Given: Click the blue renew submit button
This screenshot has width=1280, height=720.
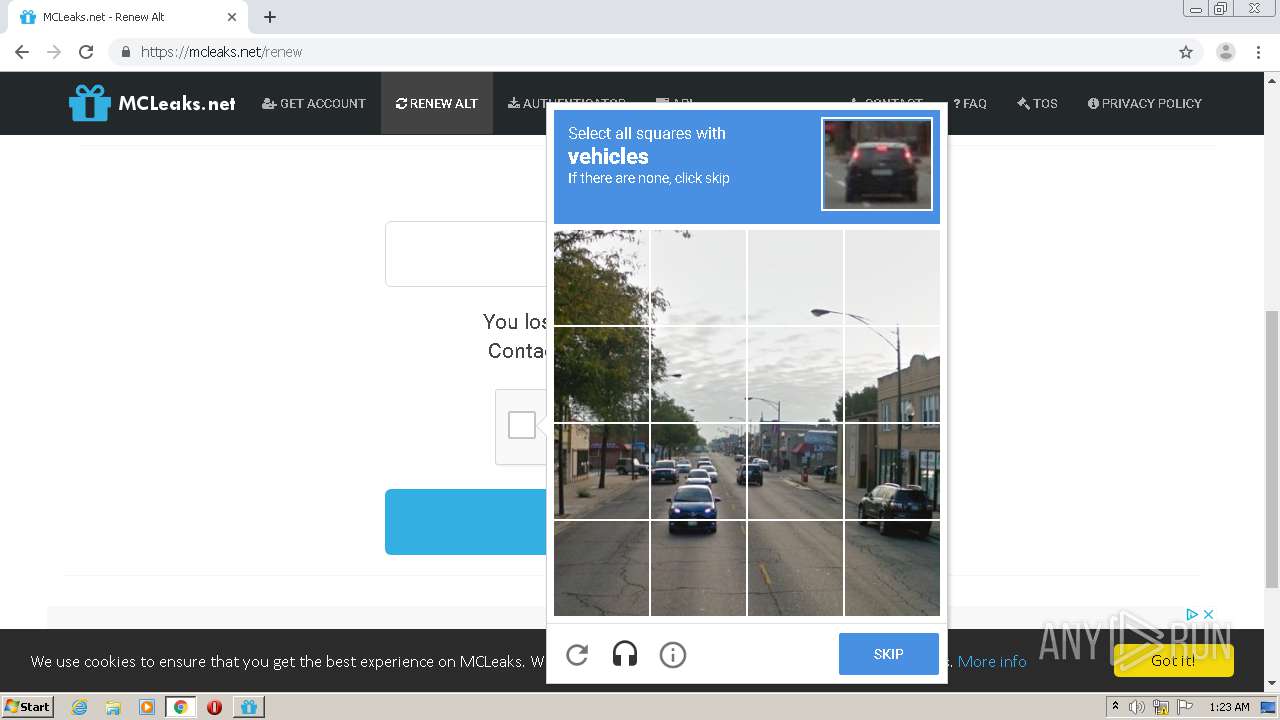Looking at the screenshot, I should tap(466, 522).
